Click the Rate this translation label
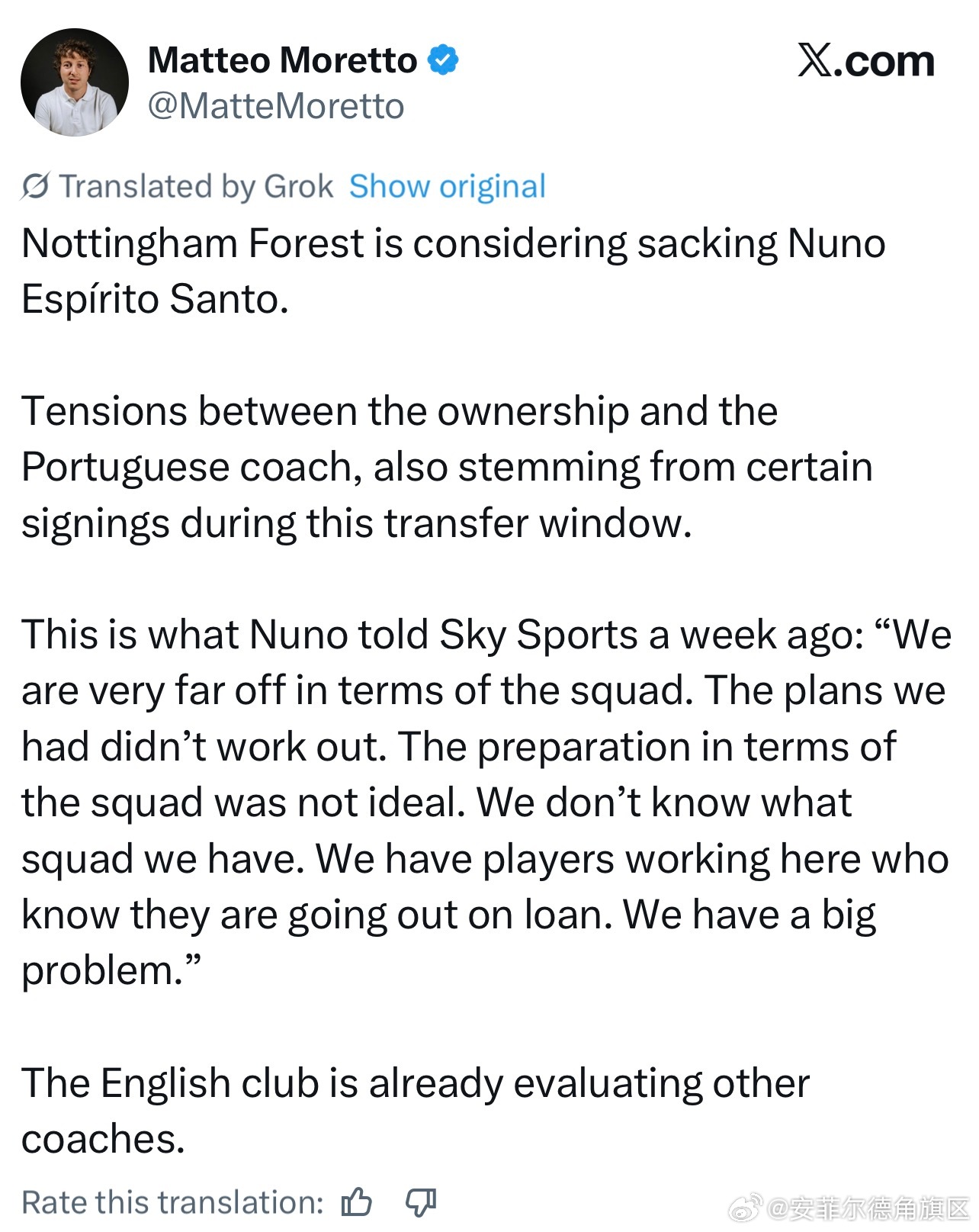The height and width of the screenshot is (1232, 979). [173, 1202]
